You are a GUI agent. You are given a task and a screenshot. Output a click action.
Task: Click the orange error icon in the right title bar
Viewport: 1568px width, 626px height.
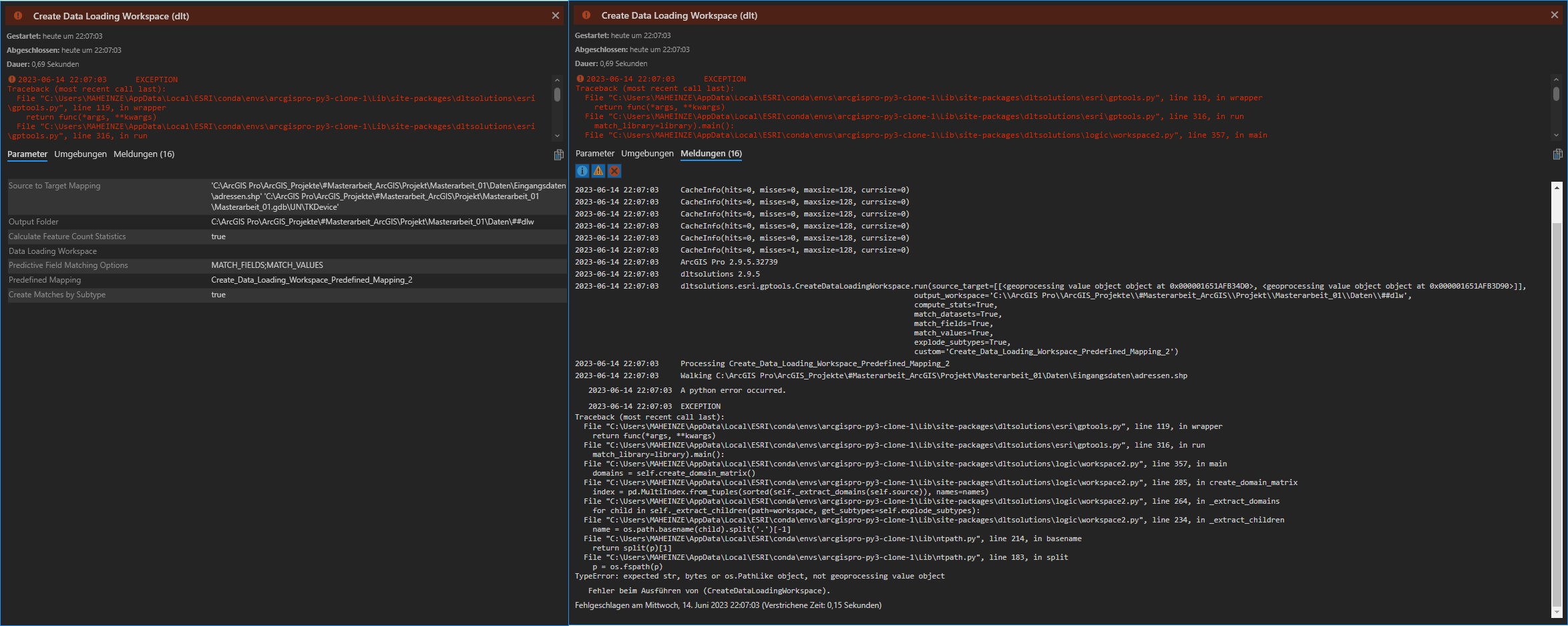click(585, 15)
